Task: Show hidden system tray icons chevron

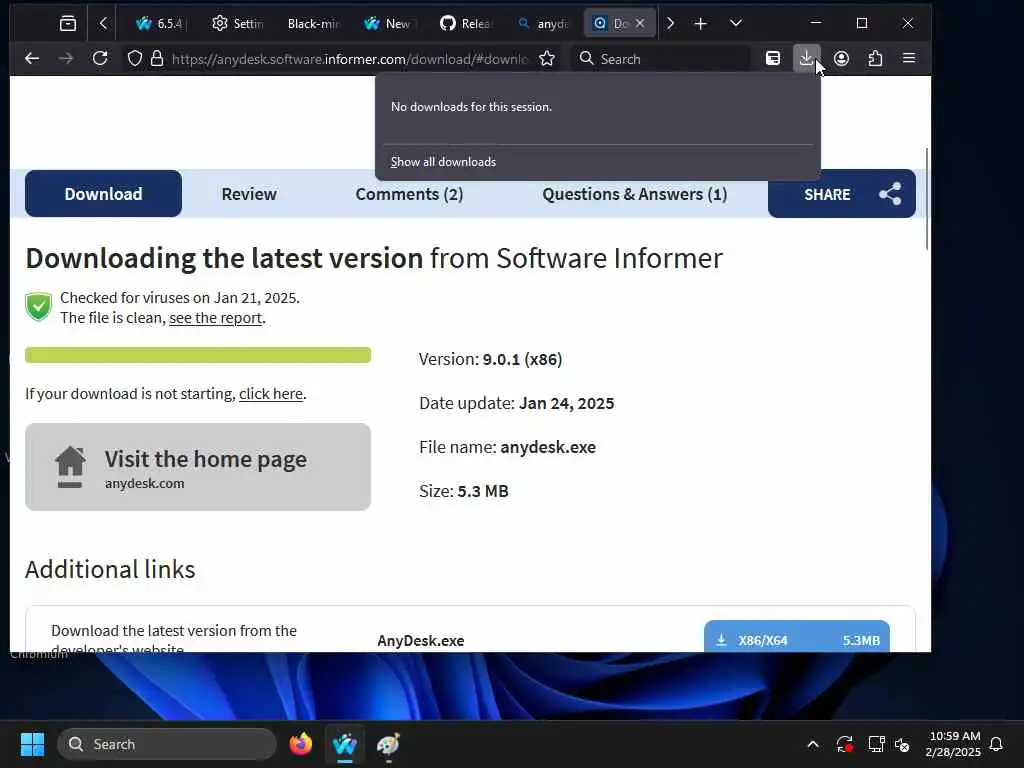Action: coord(813,744)
